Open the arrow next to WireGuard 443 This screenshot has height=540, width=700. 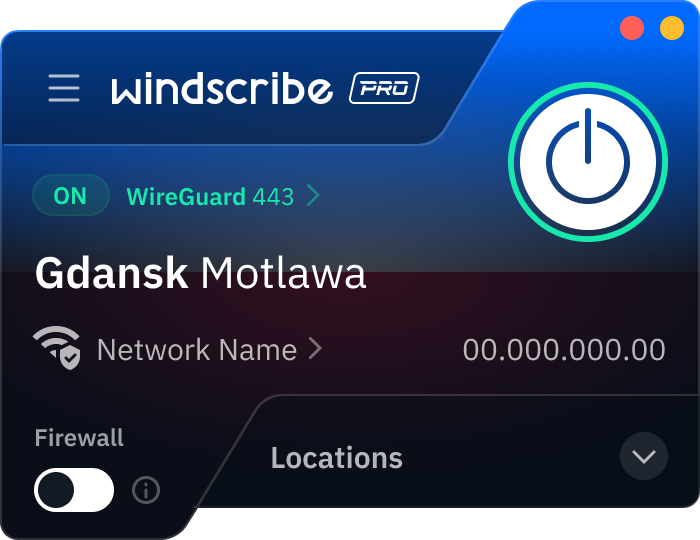(314, 196)
